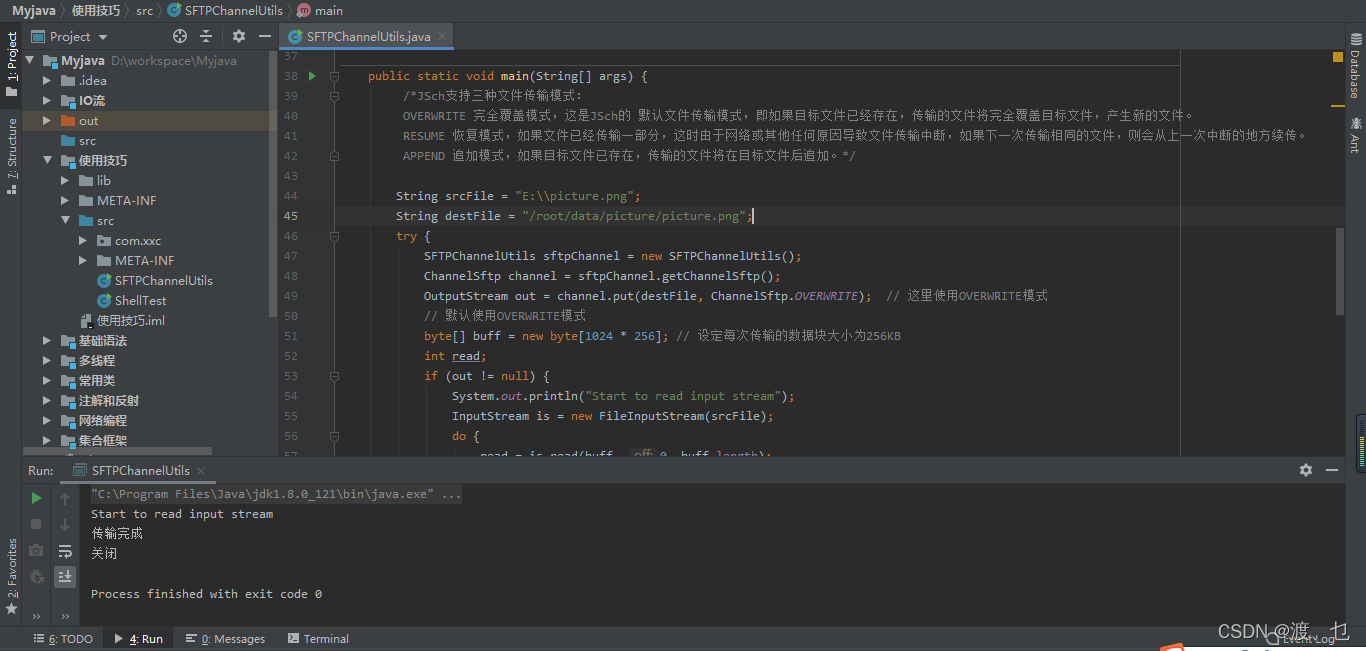1366x651 pixels.
Task: Open Project panel settings gear
Action: [239, 36]
